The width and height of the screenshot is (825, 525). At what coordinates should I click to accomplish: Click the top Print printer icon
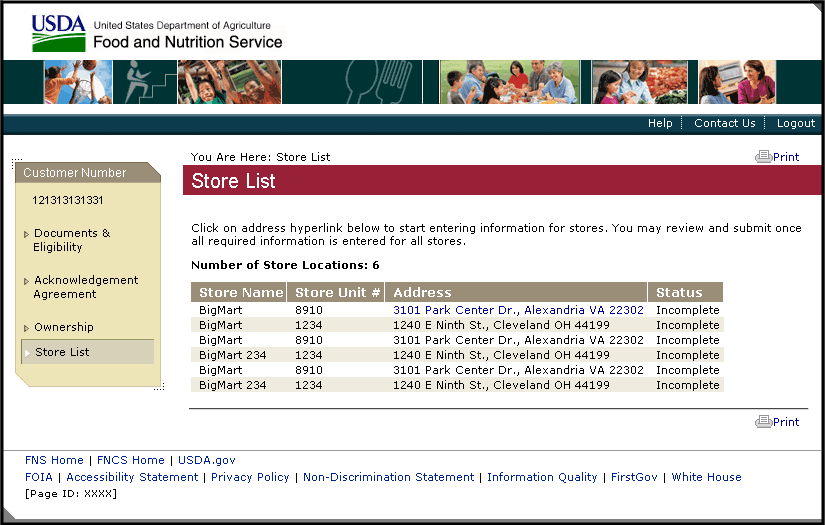[x=763, y=157]
